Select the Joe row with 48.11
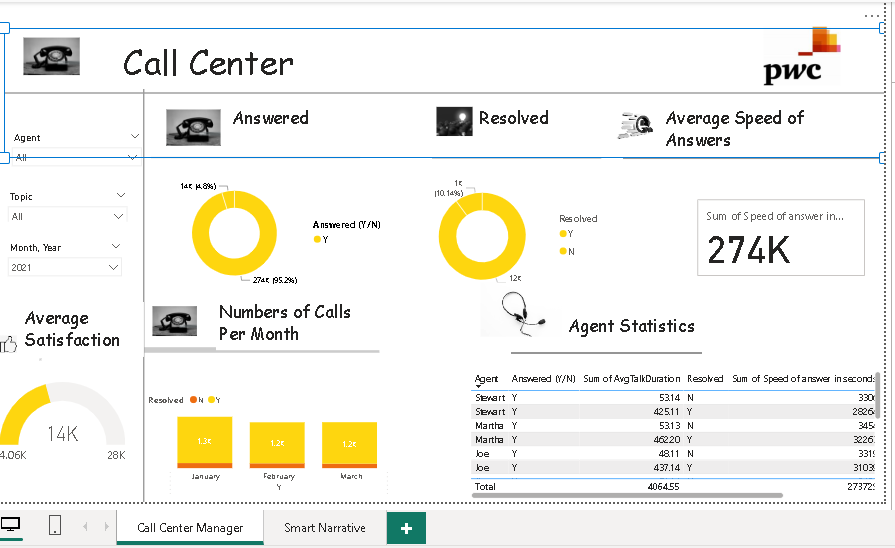895x548 pixels. [674, 453]
